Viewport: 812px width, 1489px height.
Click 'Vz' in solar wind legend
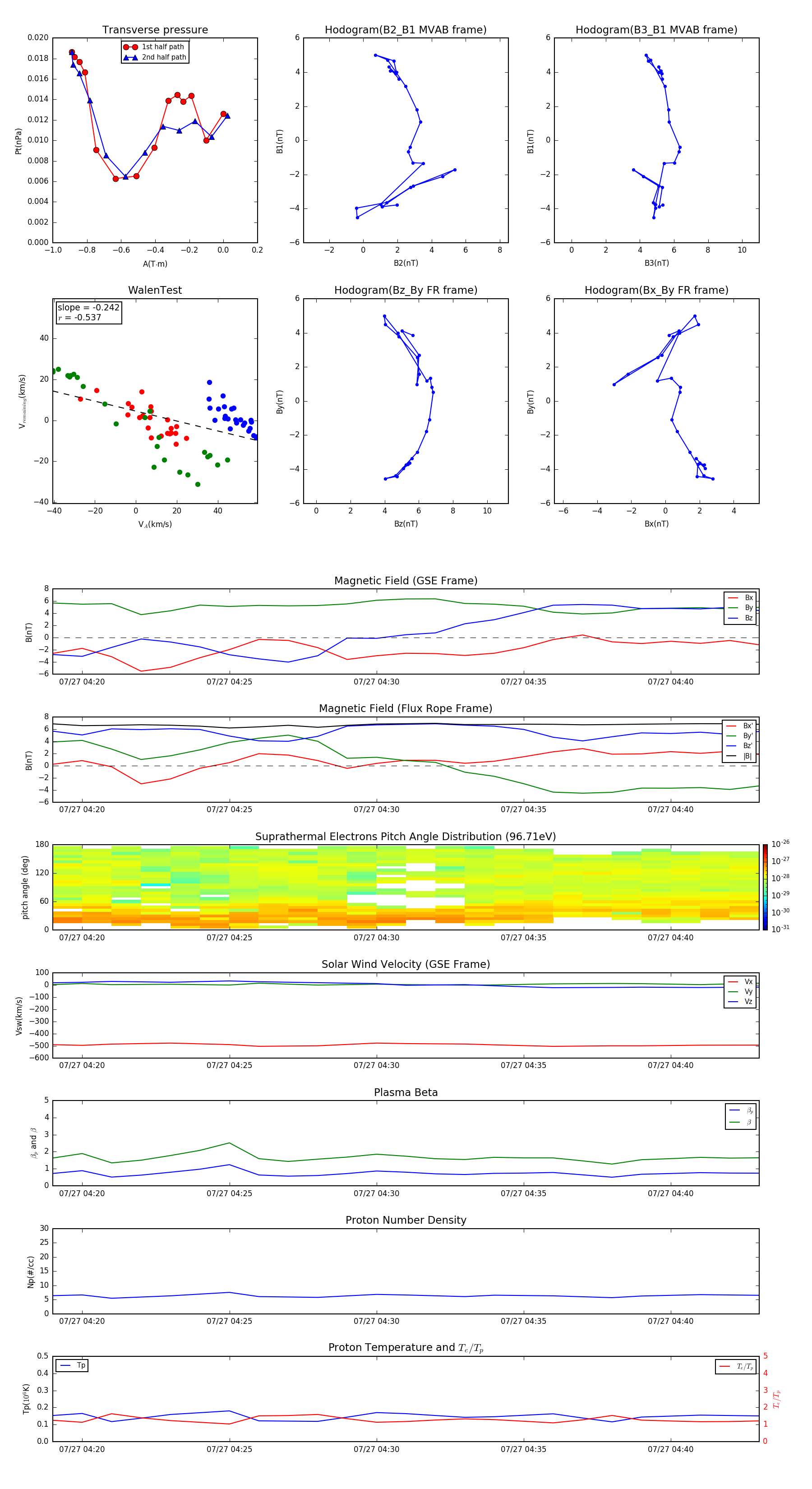pos(748,1002)
